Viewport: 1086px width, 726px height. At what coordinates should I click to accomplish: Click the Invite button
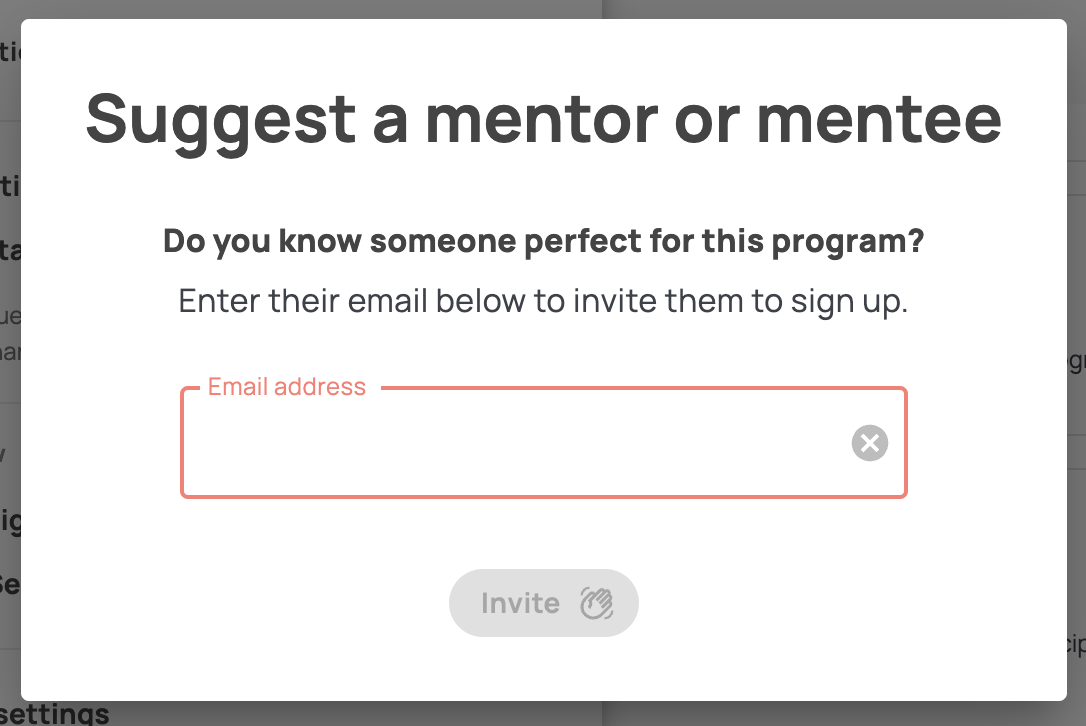click(x=544, y=603)
